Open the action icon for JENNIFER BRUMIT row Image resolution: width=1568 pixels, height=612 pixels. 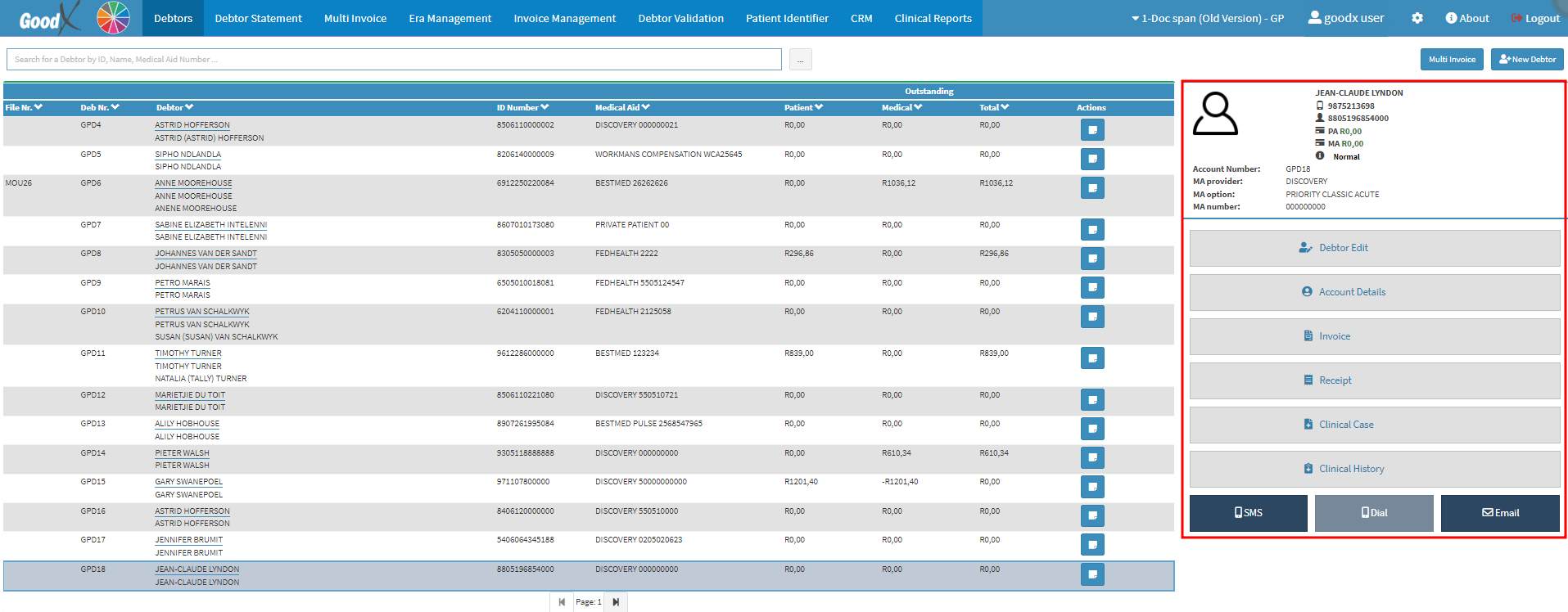coord(1092,545)
